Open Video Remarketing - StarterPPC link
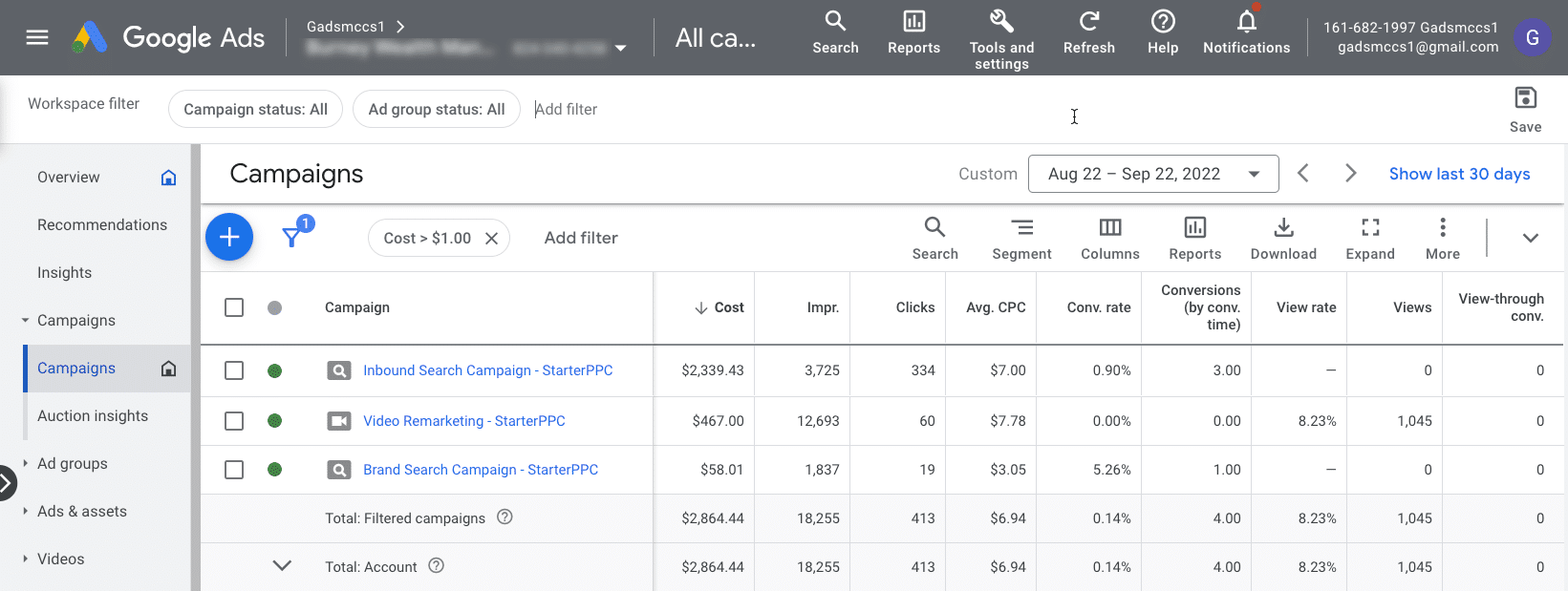The width and height of the screenshot is (1568, 591). [464, 421]
